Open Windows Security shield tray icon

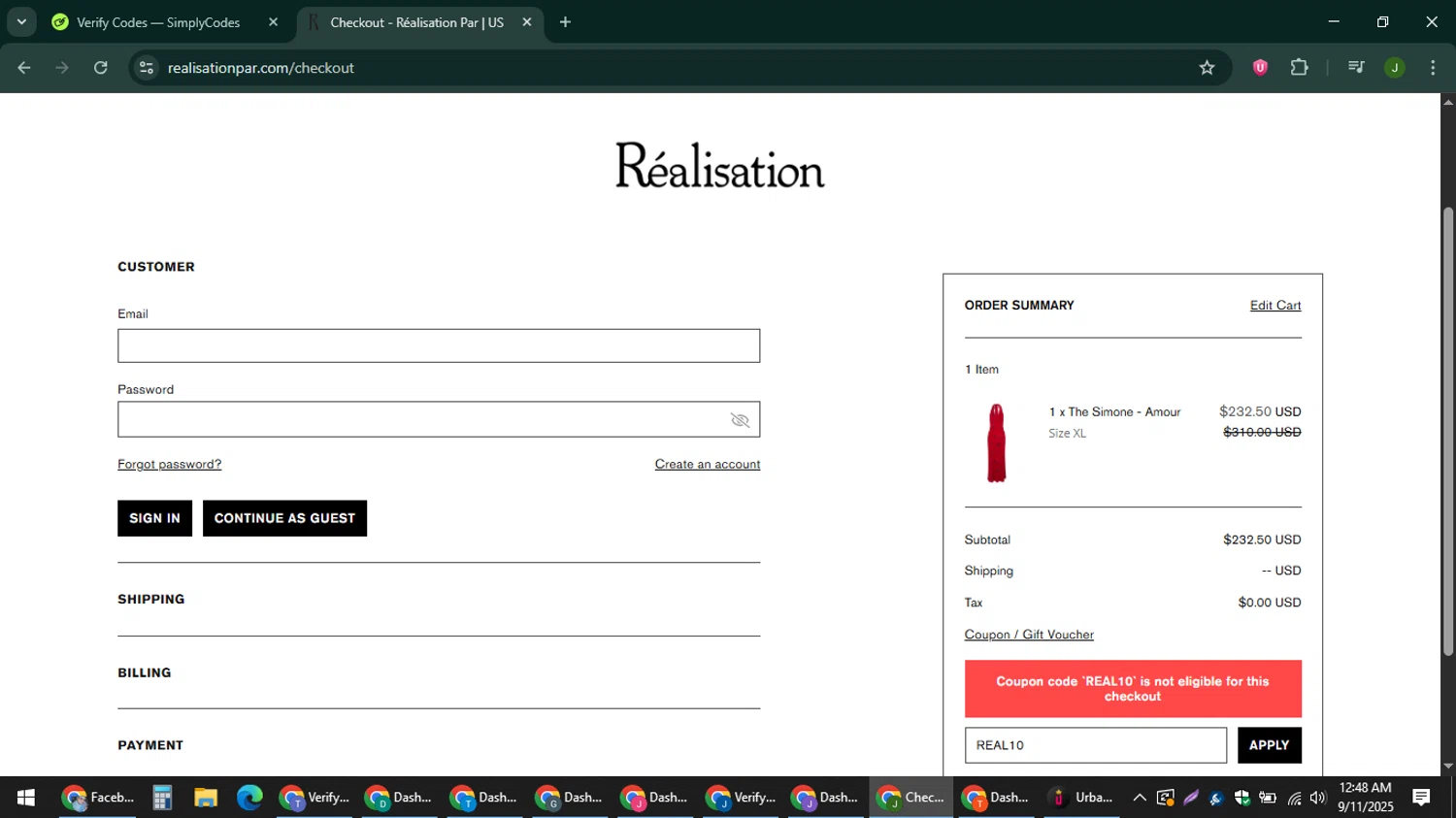click(1241, 798)
